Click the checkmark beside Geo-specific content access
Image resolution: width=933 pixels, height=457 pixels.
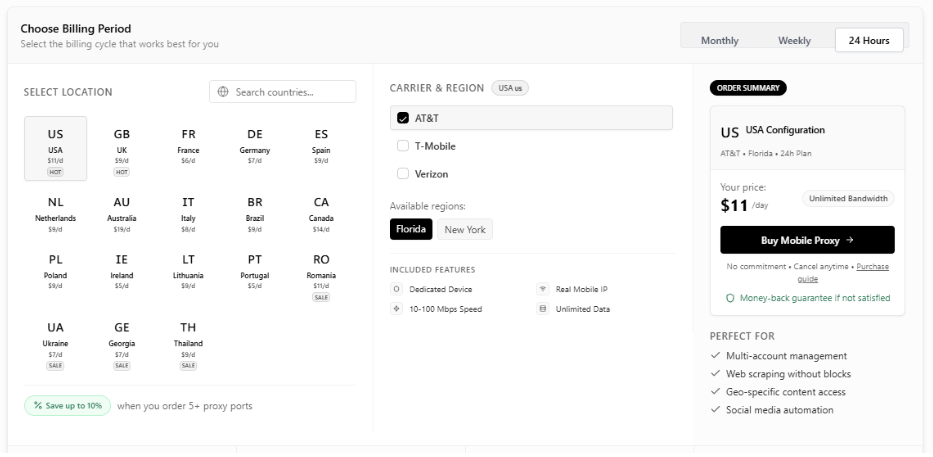(716, 391)
